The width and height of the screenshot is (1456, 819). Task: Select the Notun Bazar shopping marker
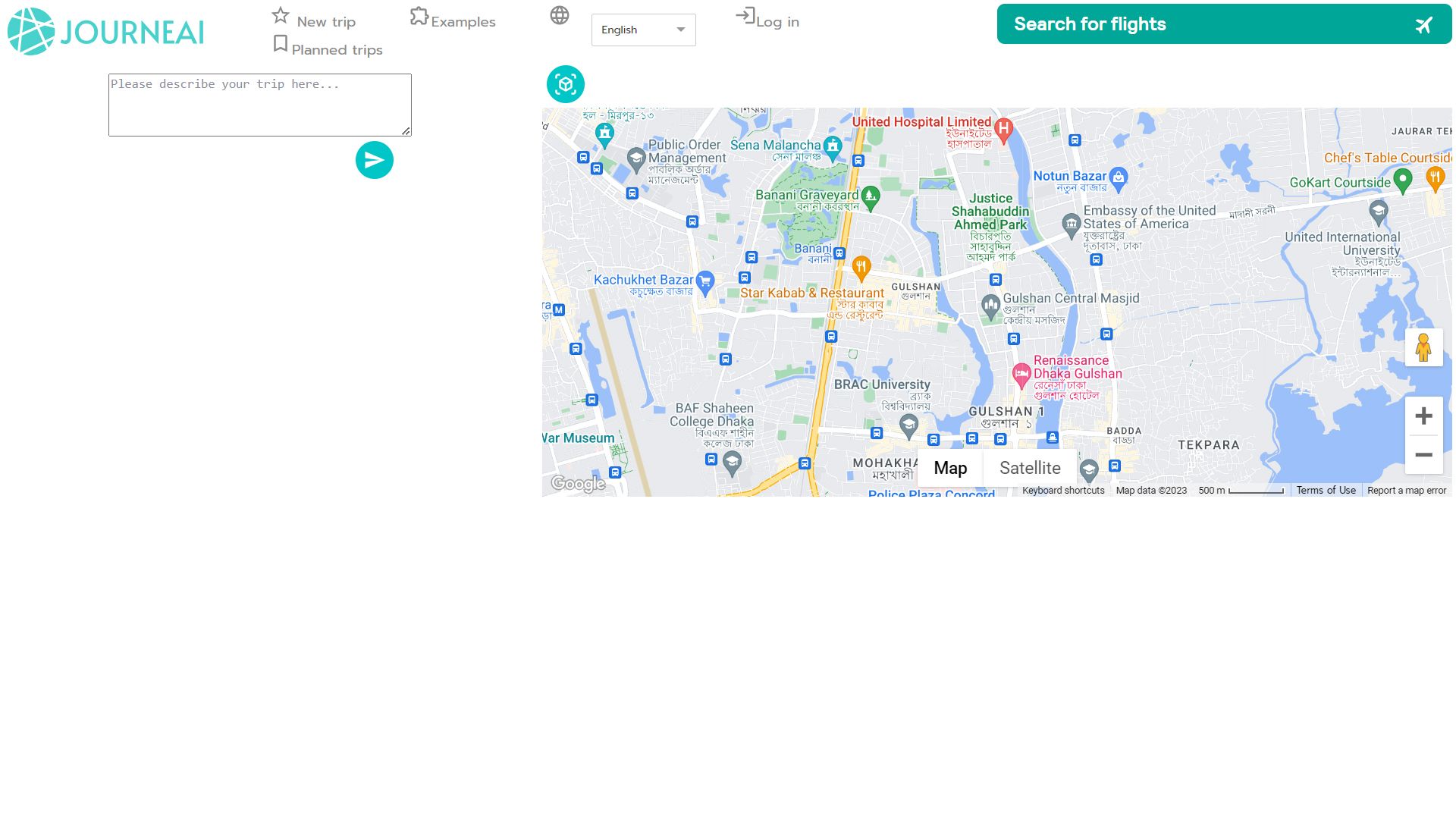tap(1118, 178)
